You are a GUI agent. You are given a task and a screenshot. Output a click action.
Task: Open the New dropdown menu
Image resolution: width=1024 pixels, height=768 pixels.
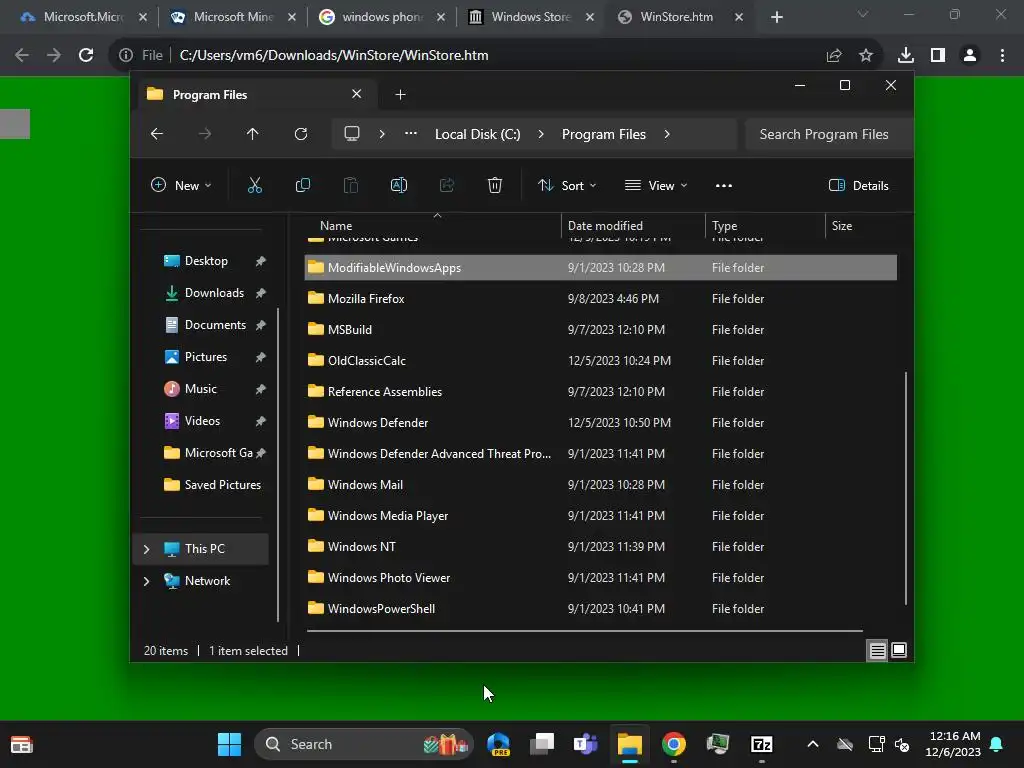[x=181, y=185]
